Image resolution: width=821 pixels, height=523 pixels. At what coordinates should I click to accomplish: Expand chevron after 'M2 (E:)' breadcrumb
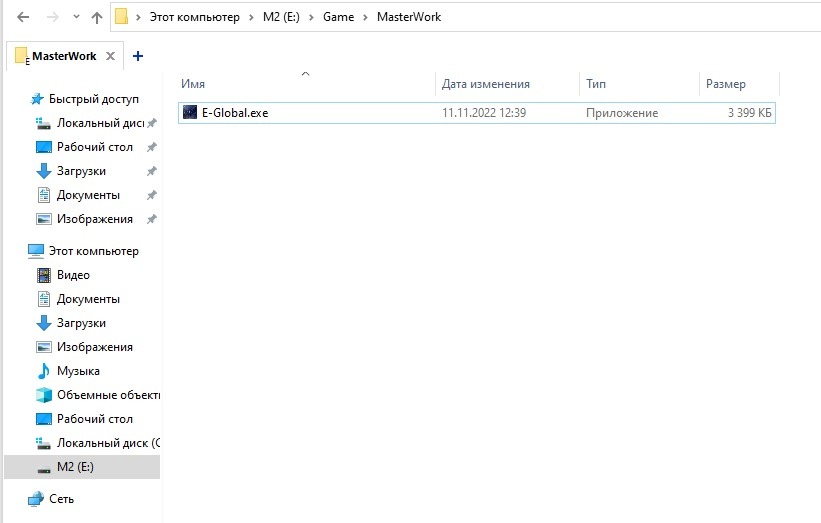(x=312, y=17)
